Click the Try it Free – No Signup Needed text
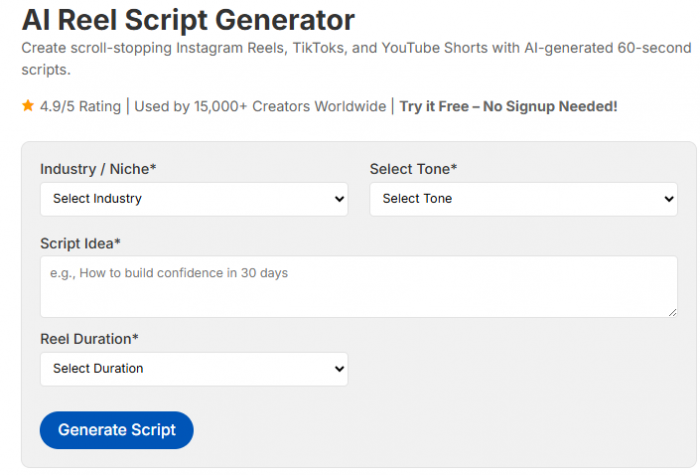Image resolution: width=700 pixels, height=475 pixels. point(508,106)
